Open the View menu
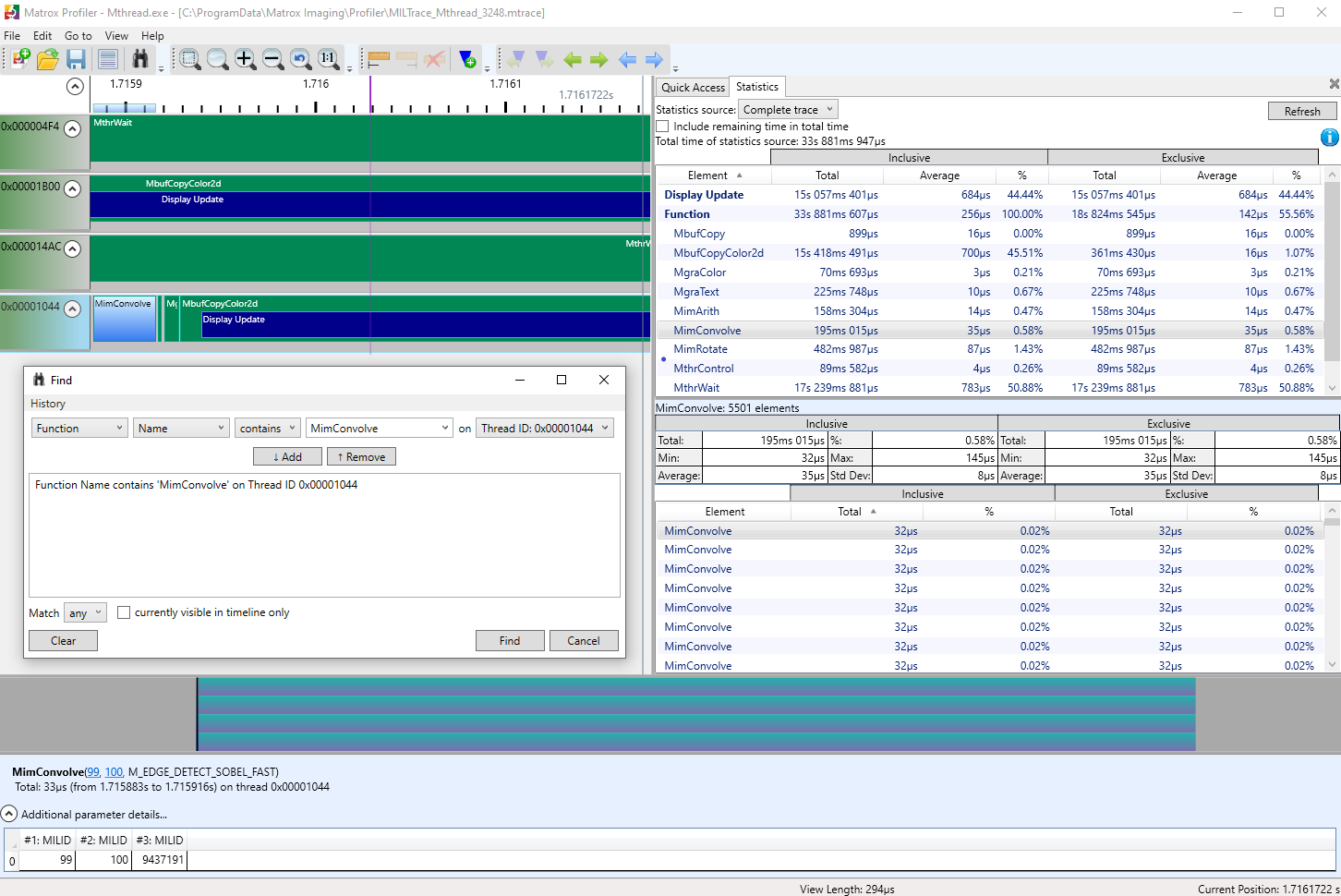Screen dimensions: 1341x896 tap(116, 36)
